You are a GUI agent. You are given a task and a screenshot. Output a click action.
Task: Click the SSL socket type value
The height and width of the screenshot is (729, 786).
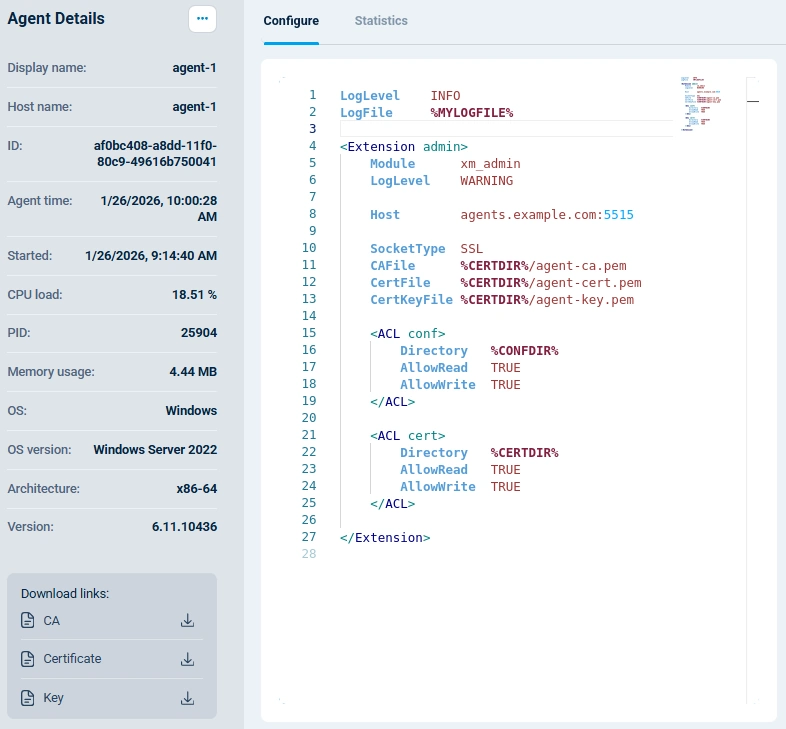(472, 249)
